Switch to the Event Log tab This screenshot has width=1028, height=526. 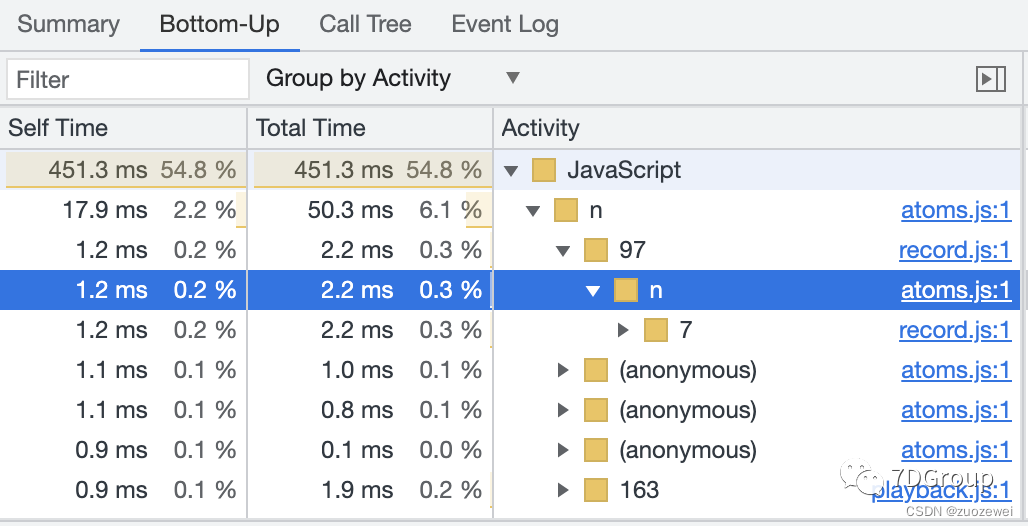[x=505, y=25]
